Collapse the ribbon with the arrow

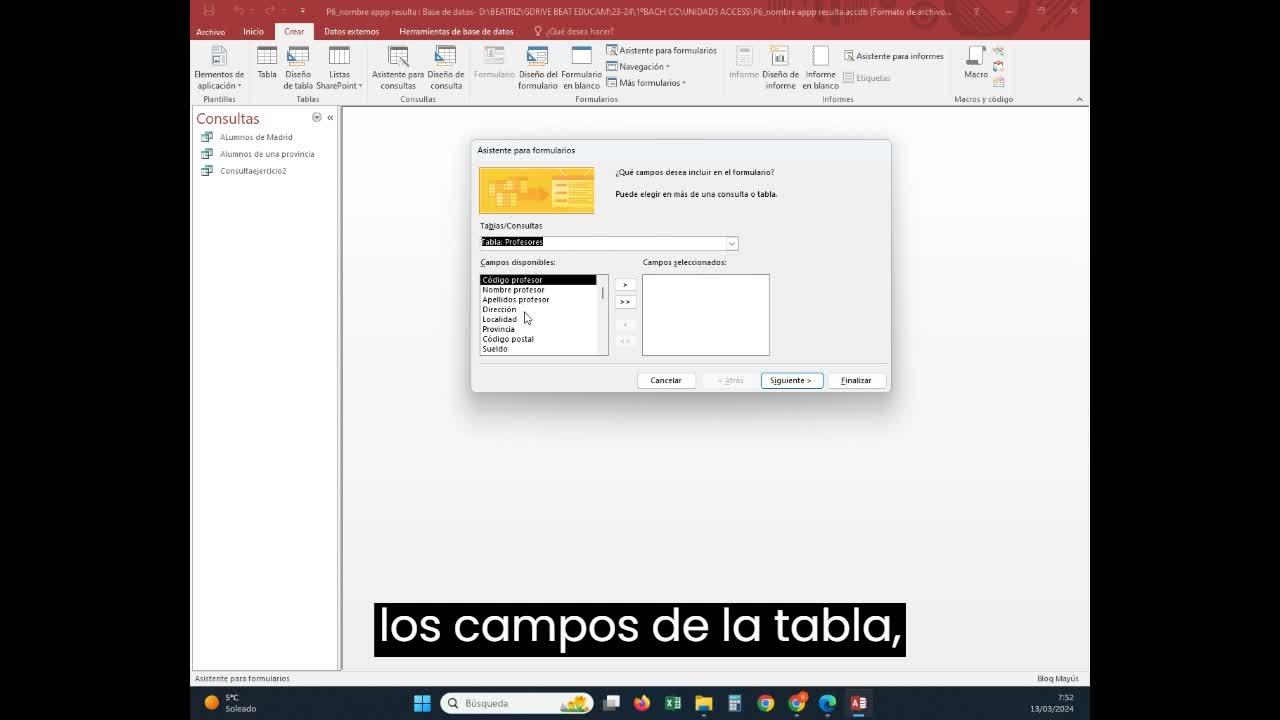point(1079,99)
